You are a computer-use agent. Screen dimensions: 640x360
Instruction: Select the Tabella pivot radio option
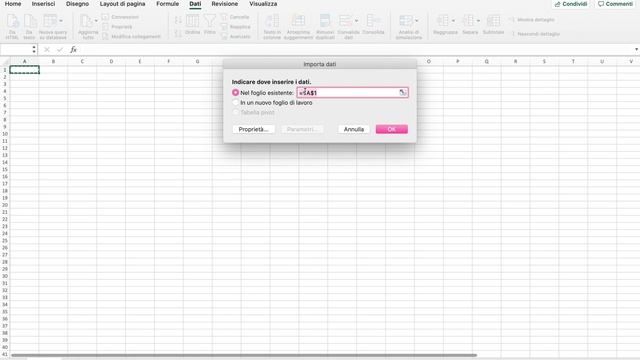pos(236,112)
